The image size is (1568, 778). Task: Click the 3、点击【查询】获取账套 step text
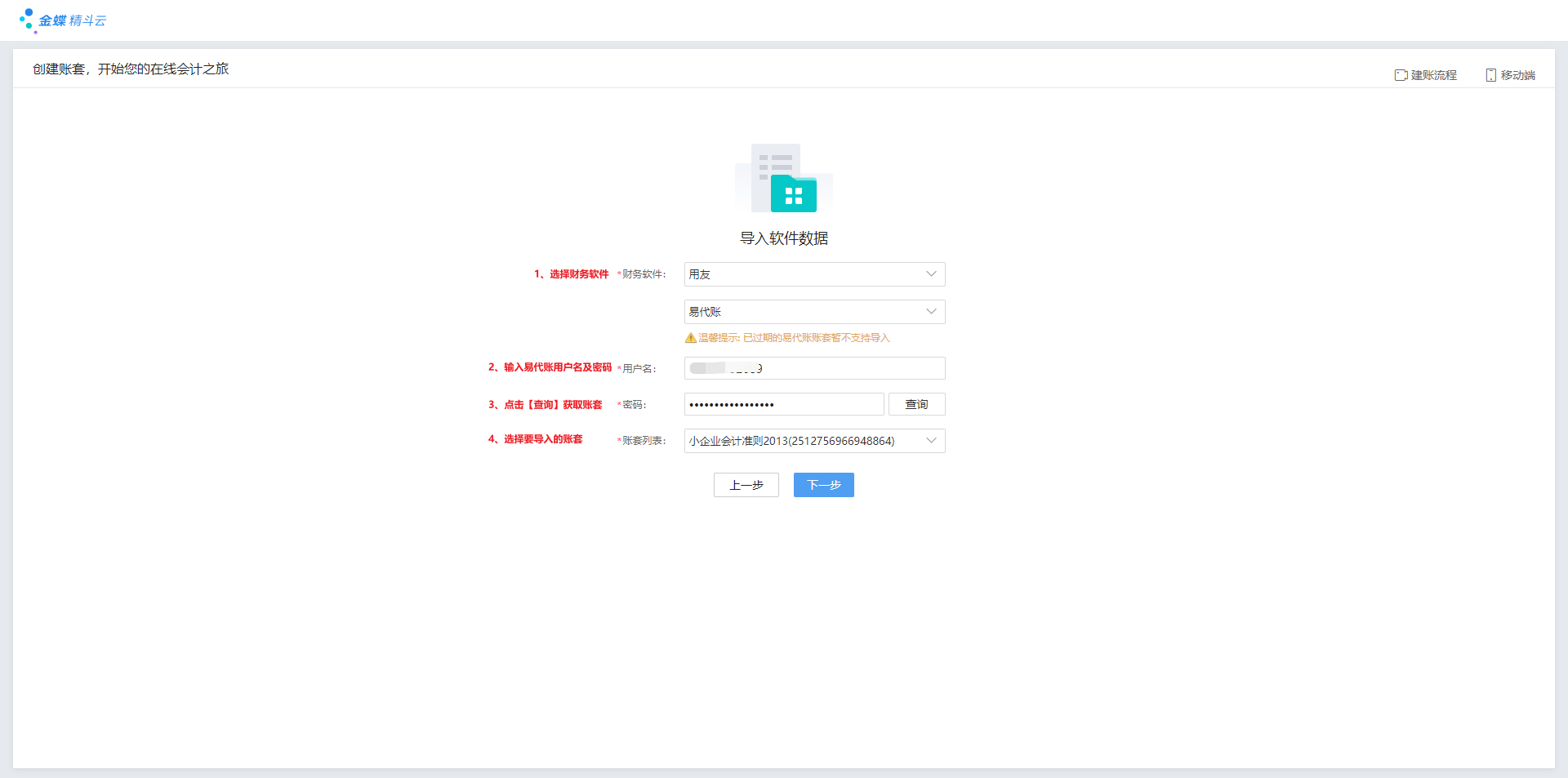click(545, 405)
